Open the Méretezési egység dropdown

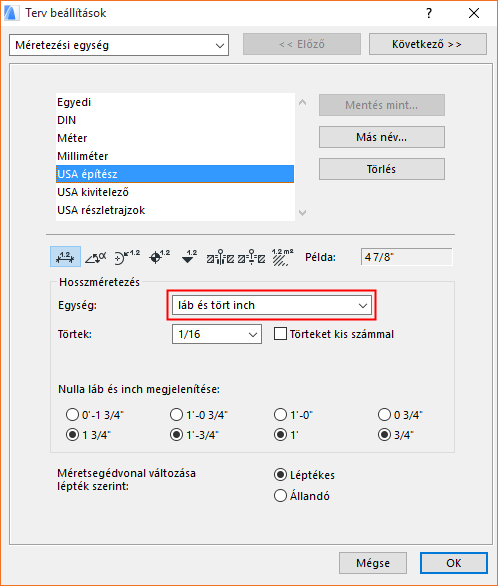click(119, 45)
